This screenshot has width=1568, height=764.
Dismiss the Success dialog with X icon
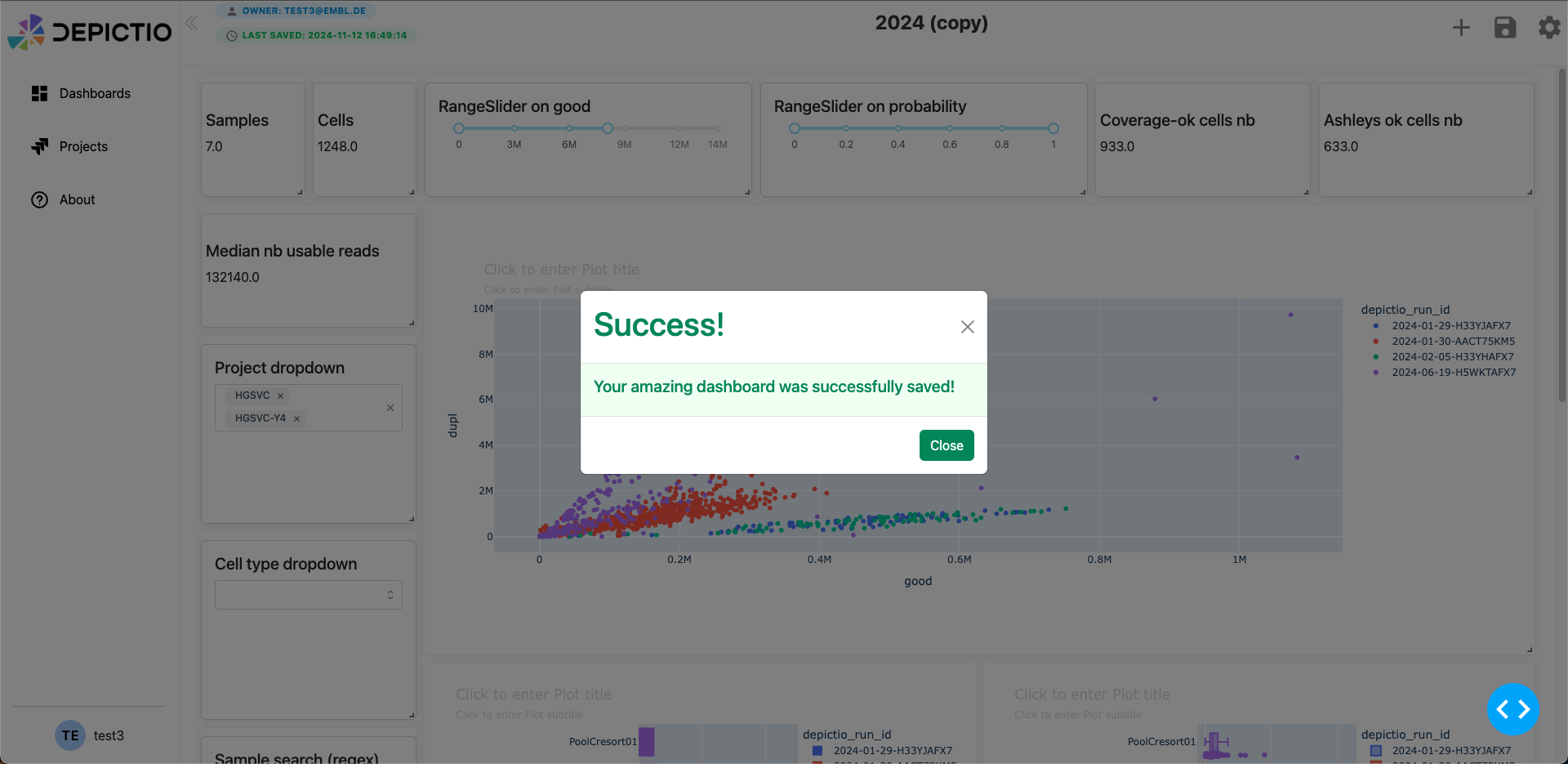(x=967, y=327)
